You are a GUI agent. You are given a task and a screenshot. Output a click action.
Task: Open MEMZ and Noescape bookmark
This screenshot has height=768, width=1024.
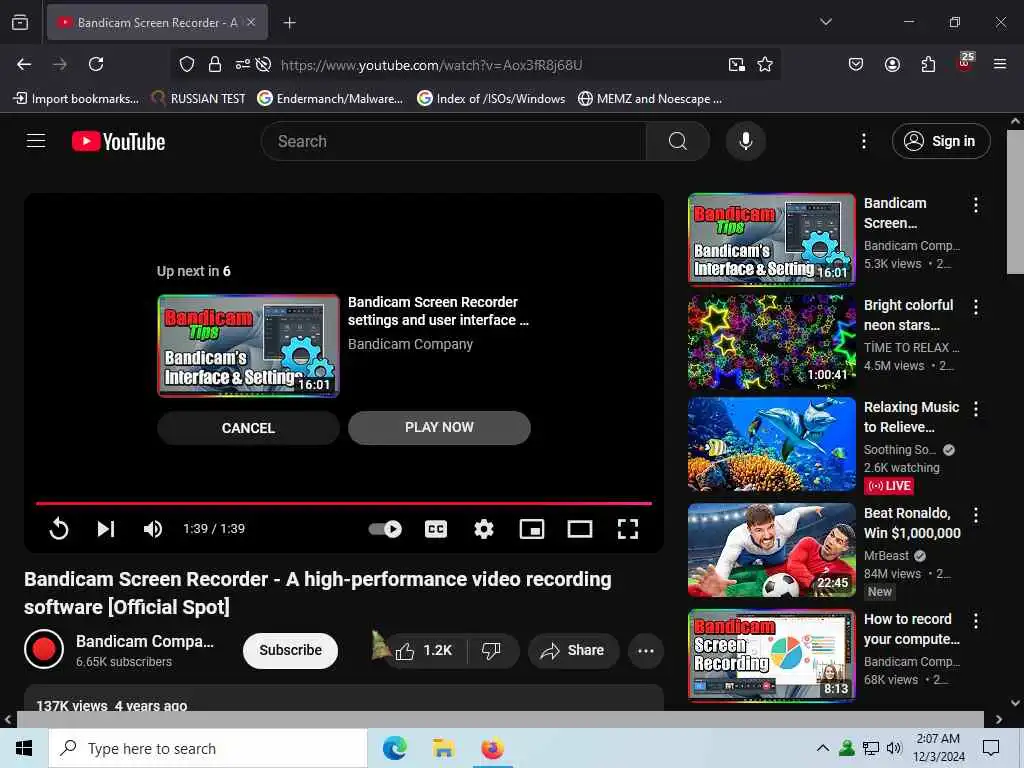(x=650, y=99)
